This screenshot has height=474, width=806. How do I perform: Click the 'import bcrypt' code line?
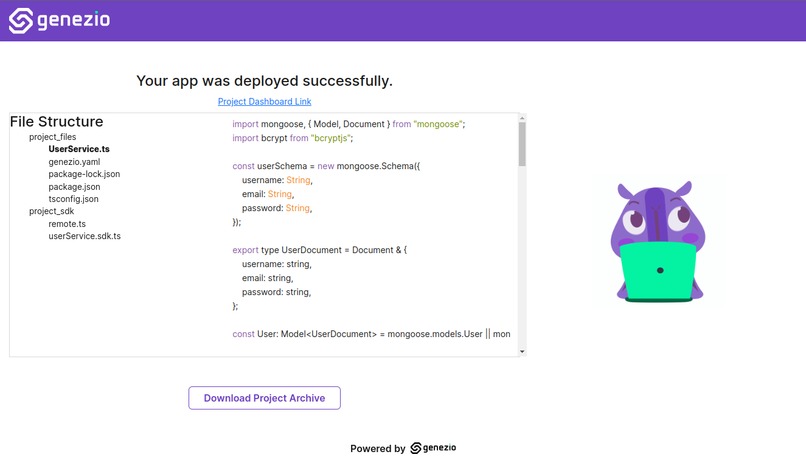[292, 138]
